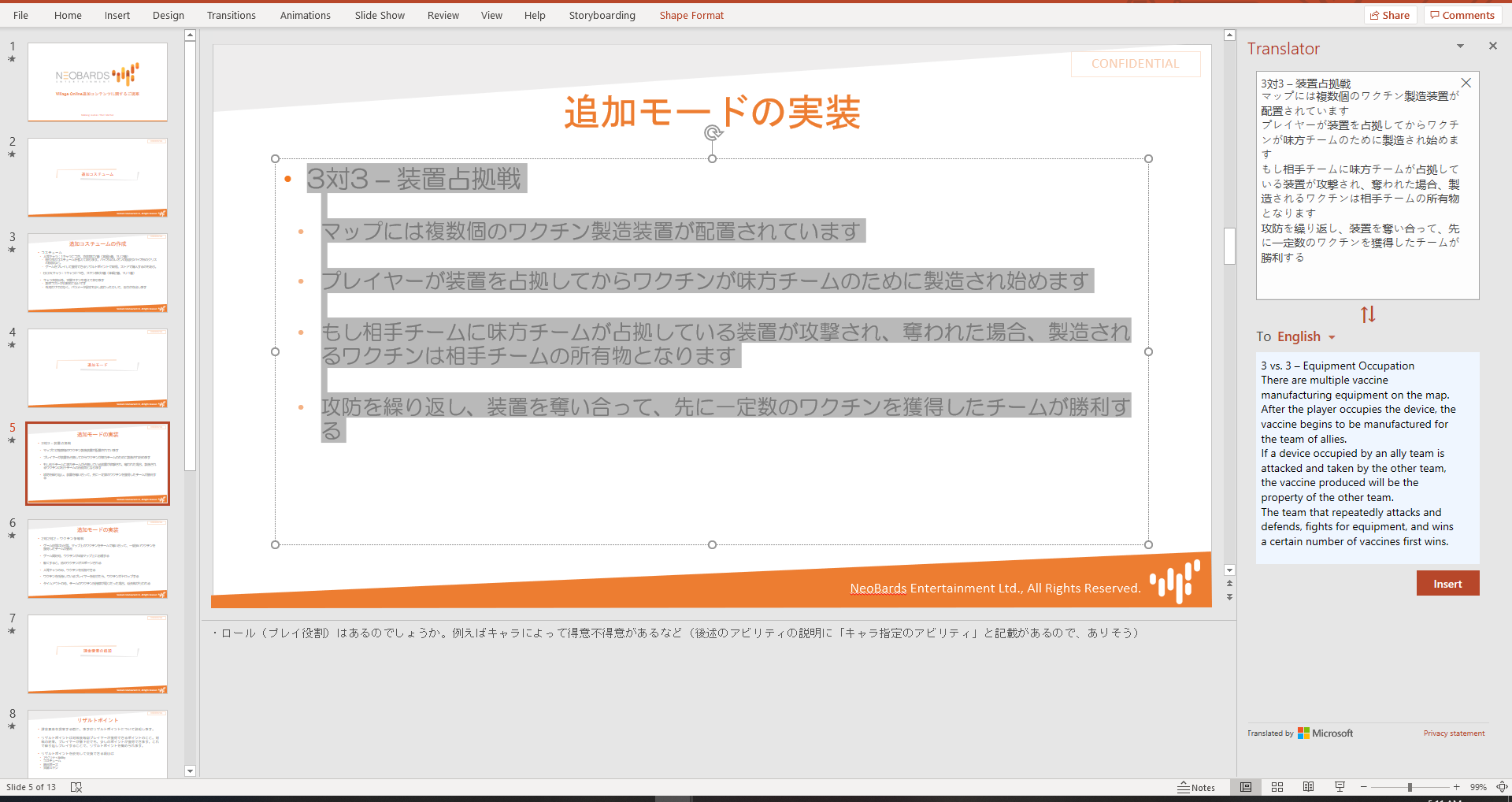Clear the source text in Translator
The image size is (1512, 802).
tap(1466, 83)
